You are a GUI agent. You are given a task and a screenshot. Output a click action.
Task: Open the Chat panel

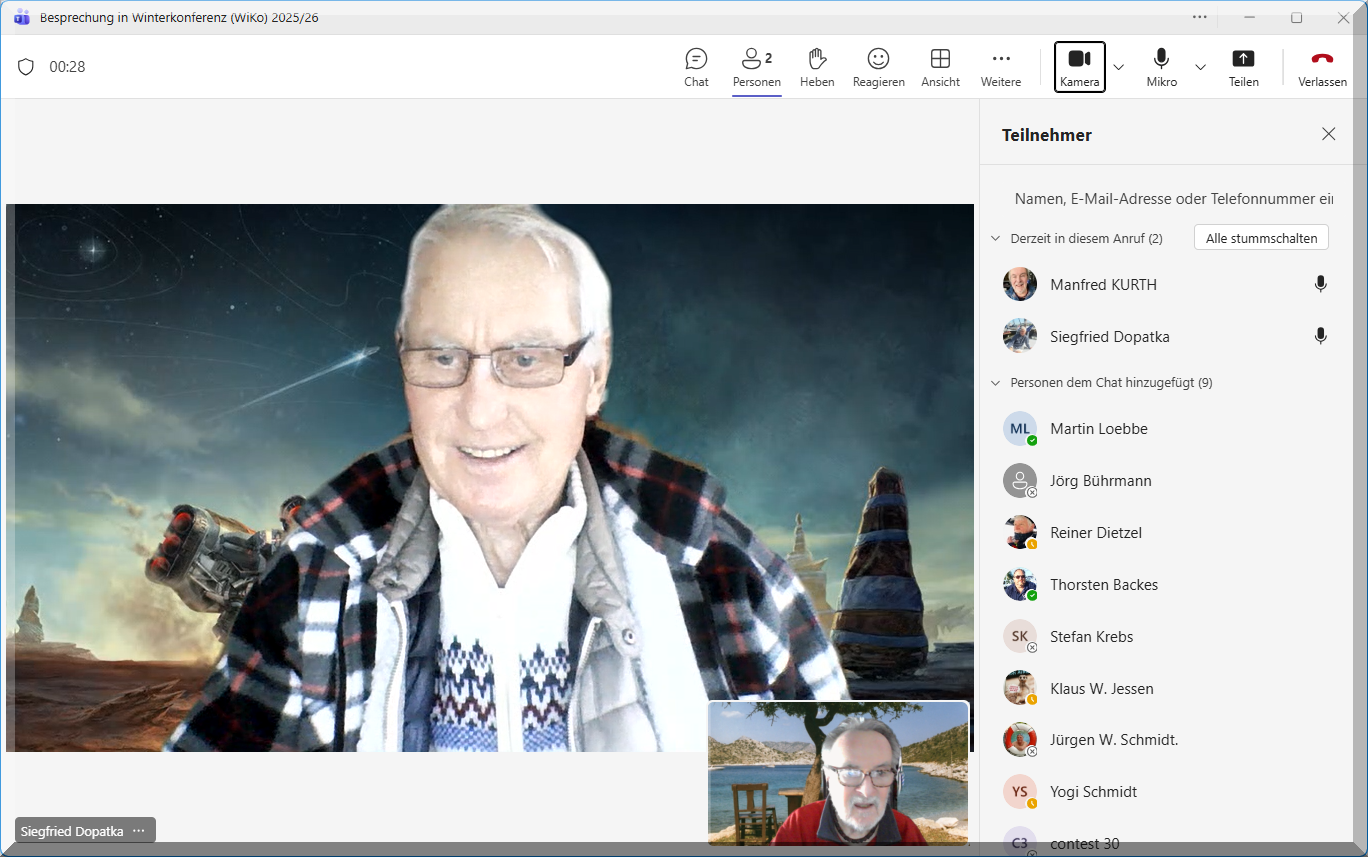696,67
